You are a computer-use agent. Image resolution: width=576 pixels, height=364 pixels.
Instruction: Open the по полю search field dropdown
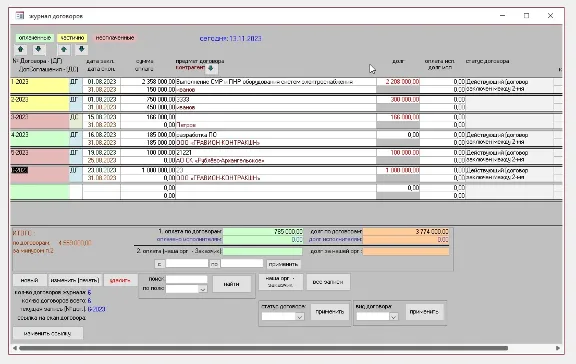click(202, 289)
